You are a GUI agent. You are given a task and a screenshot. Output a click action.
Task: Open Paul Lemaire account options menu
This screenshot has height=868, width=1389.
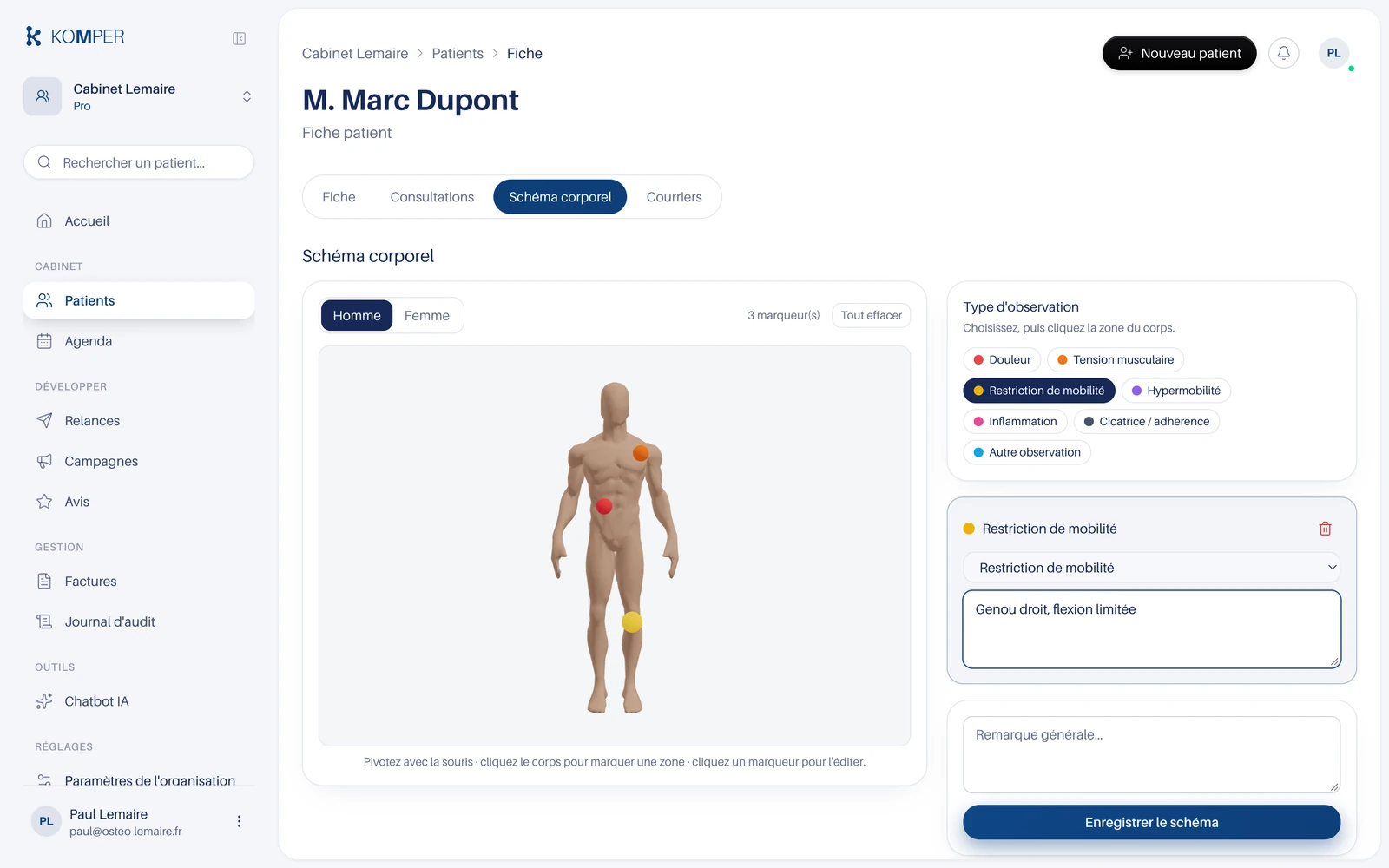point(239,821)
